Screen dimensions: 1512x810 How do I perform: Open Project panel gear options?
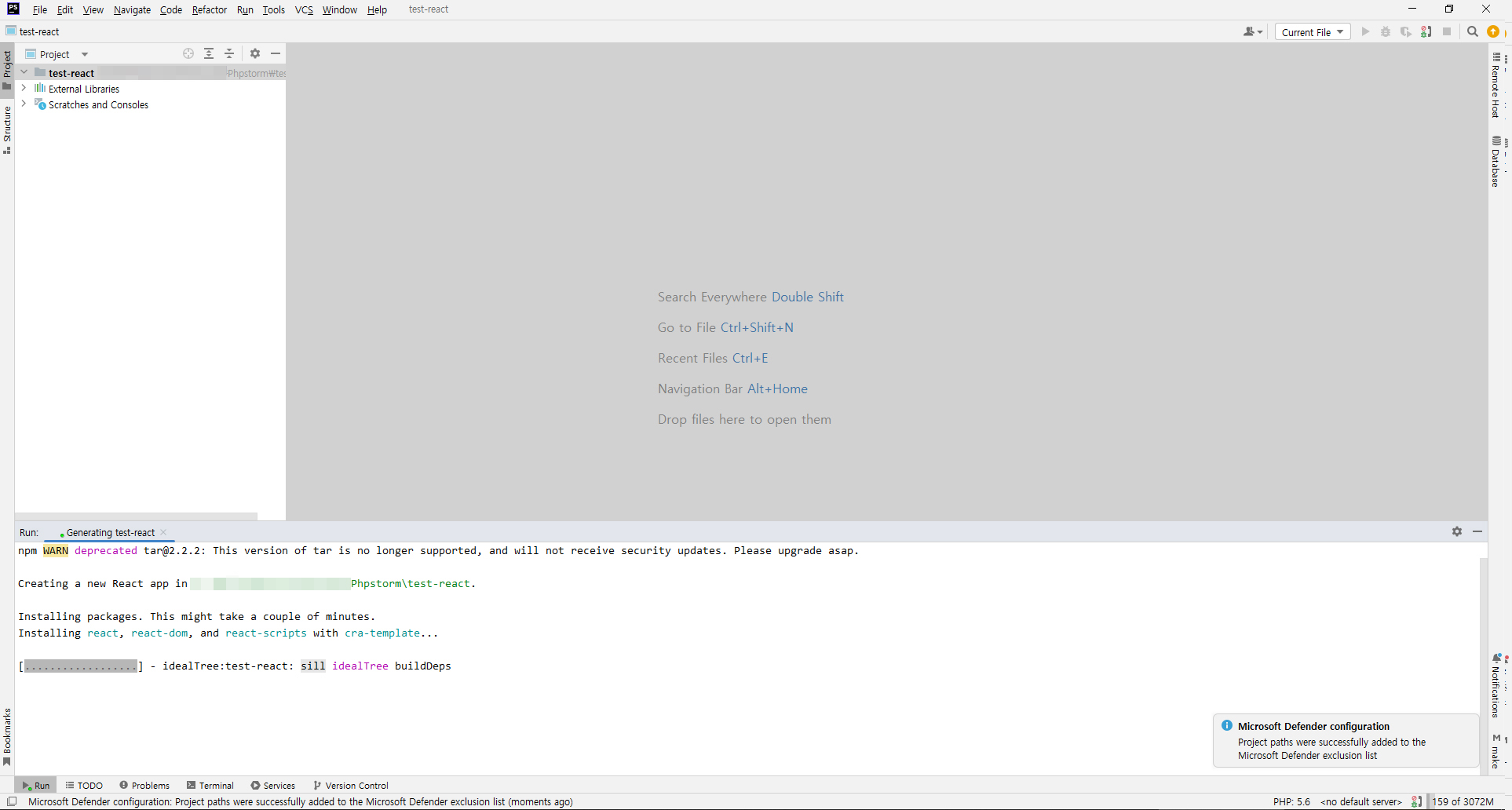[255, 53]
